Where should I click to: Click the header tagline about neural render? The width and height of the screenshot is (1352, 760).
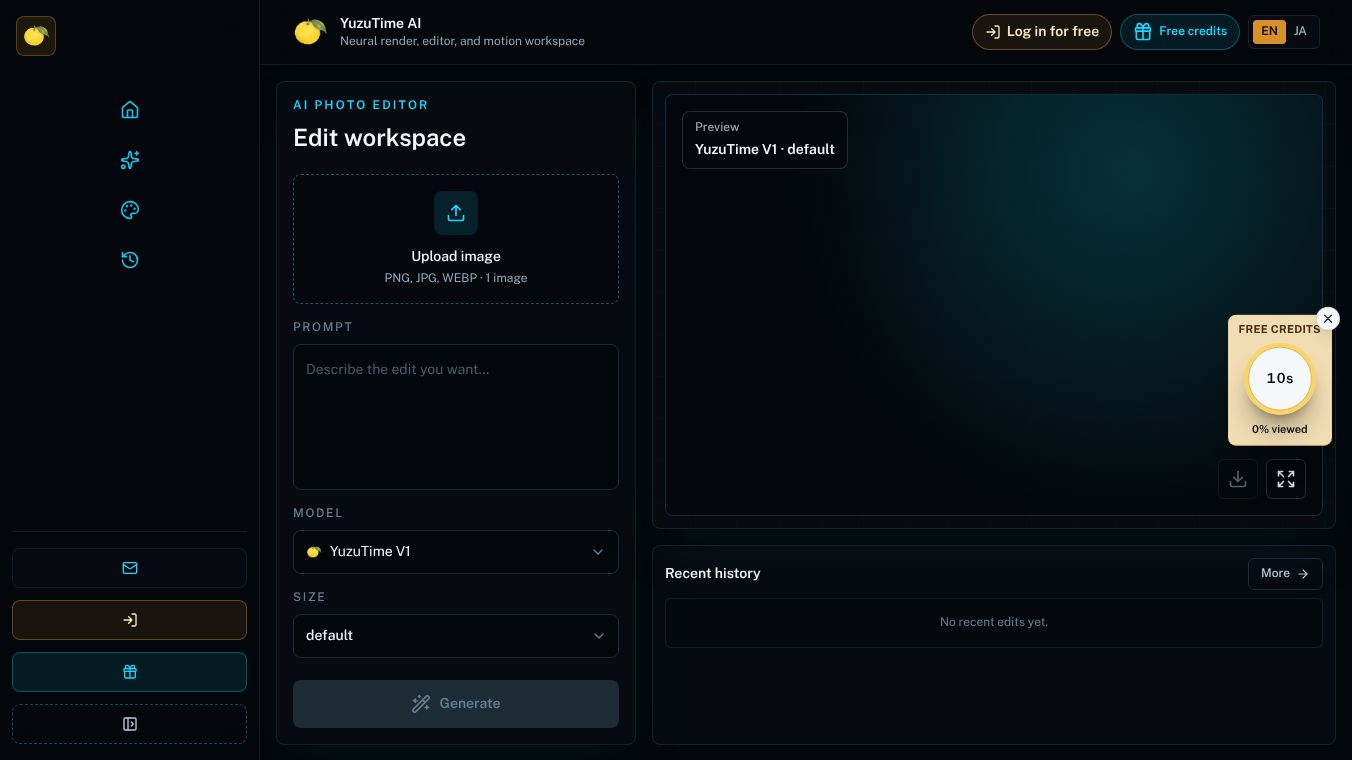462,42
